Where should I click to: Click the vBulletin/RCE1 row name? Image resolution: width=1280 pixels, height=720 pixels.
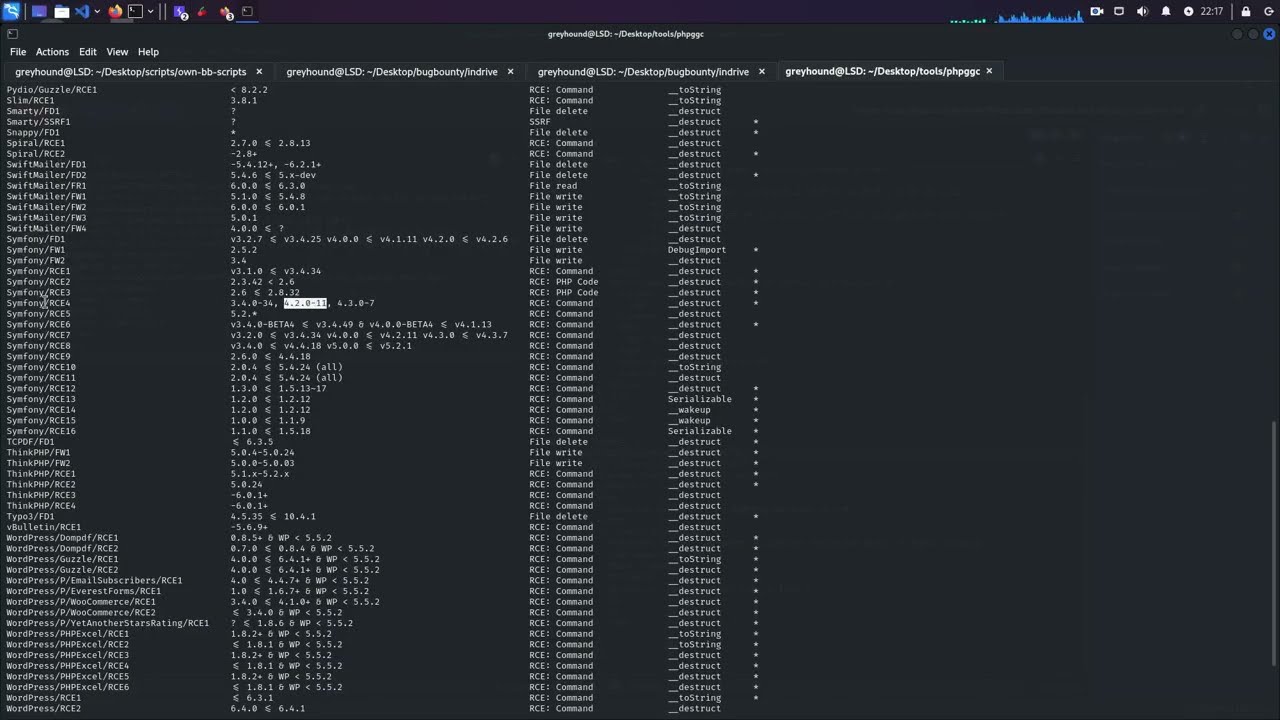pos(44,527)
